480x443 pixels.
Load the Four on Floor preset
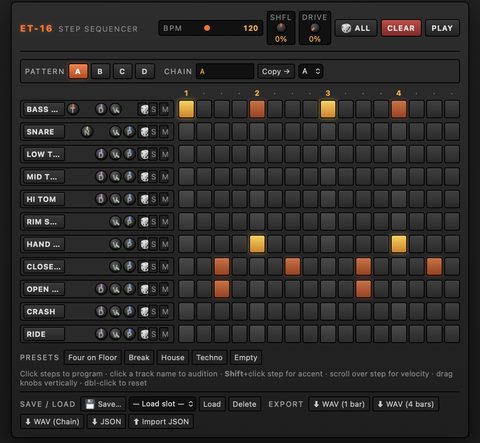point(93,358)
